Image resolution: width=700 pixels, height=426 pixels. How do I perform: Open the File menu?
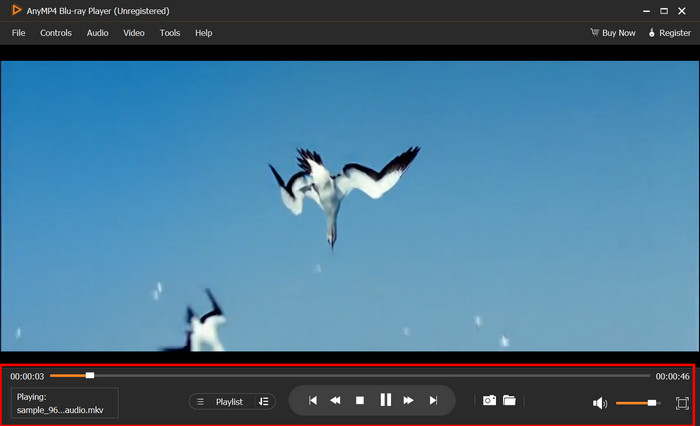[18, 33]
